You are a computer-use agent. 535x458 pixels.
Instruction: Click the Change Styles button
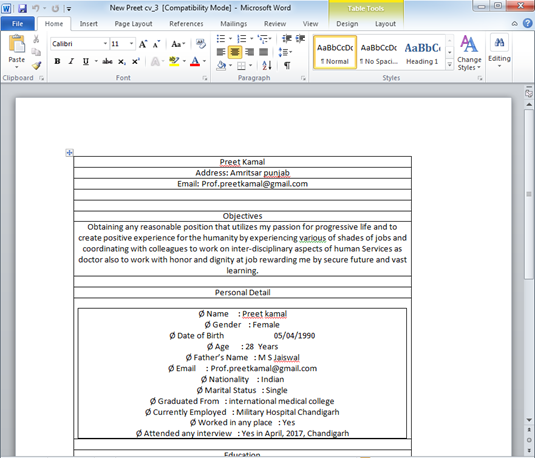click(469, 53)
